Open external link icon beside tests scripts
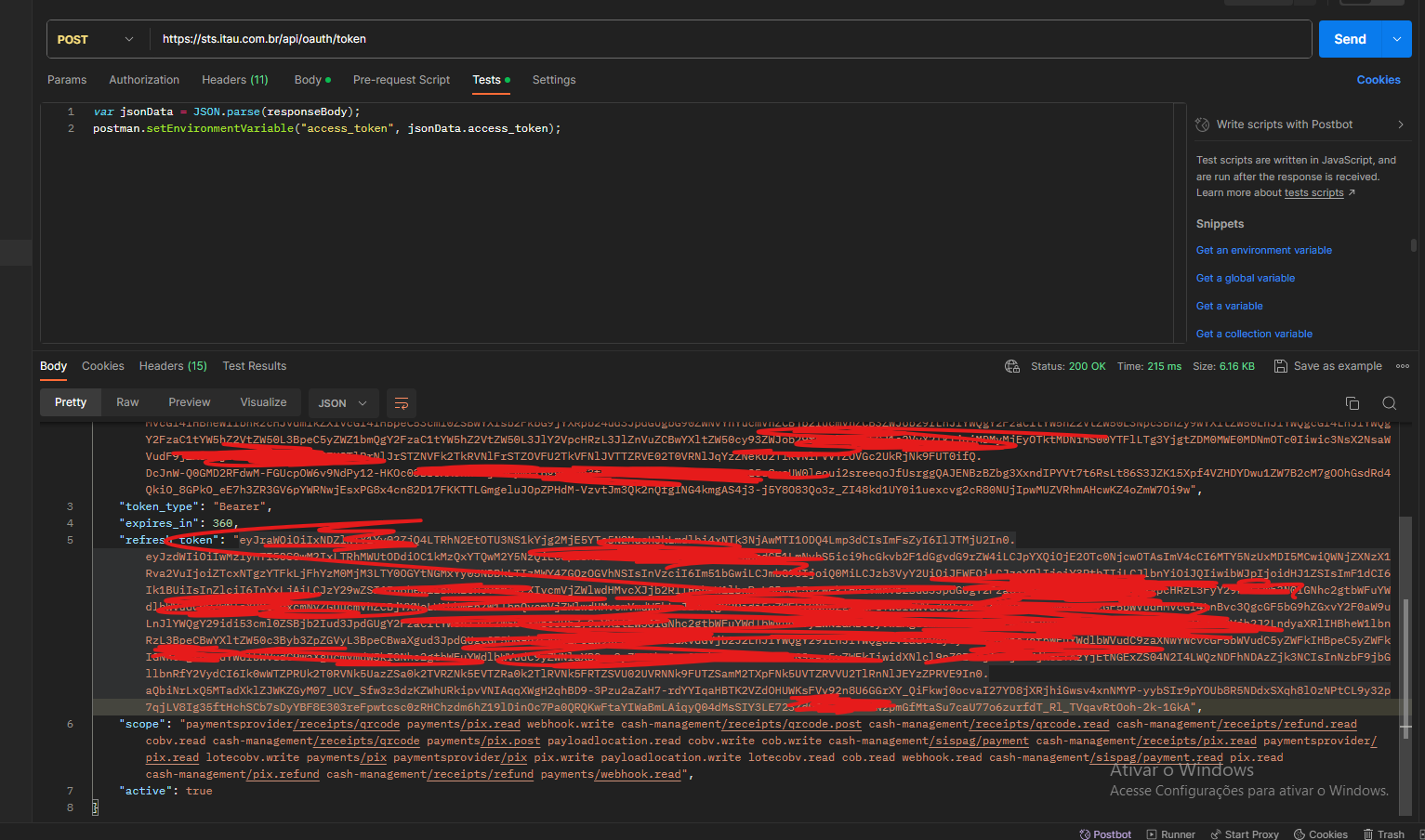The height and width of the screenshot is (840, 1425). (1352, 193)
